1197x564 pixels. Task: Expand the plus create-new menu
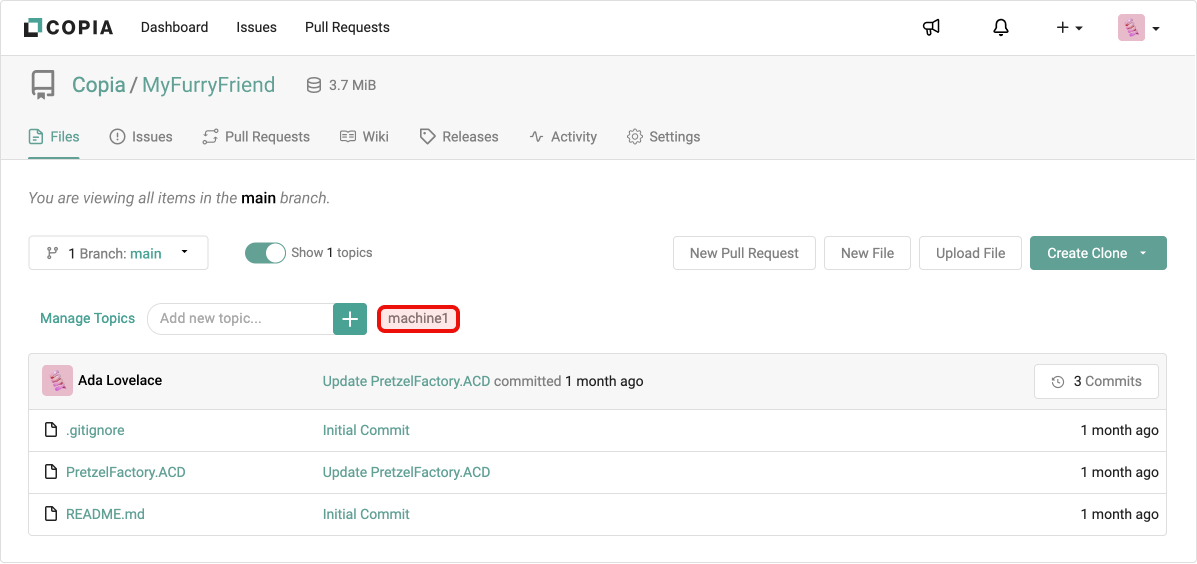1069,28
